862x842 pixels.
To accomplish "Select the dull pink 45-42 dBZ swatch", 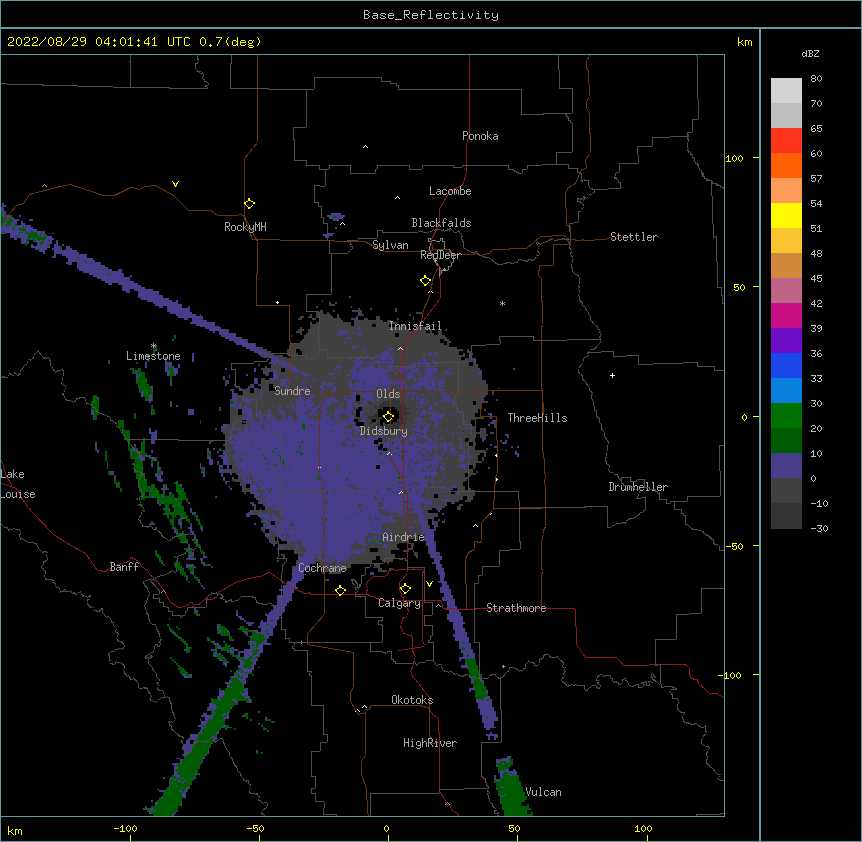I will click(786, 291).
